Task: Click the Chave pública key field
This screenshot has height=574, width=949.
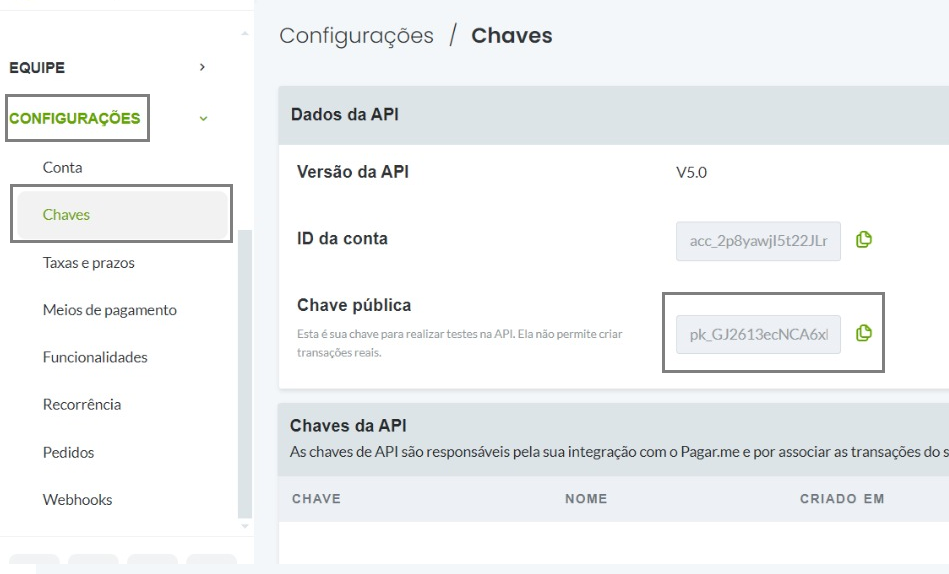Action: click(x=758, y=334)
